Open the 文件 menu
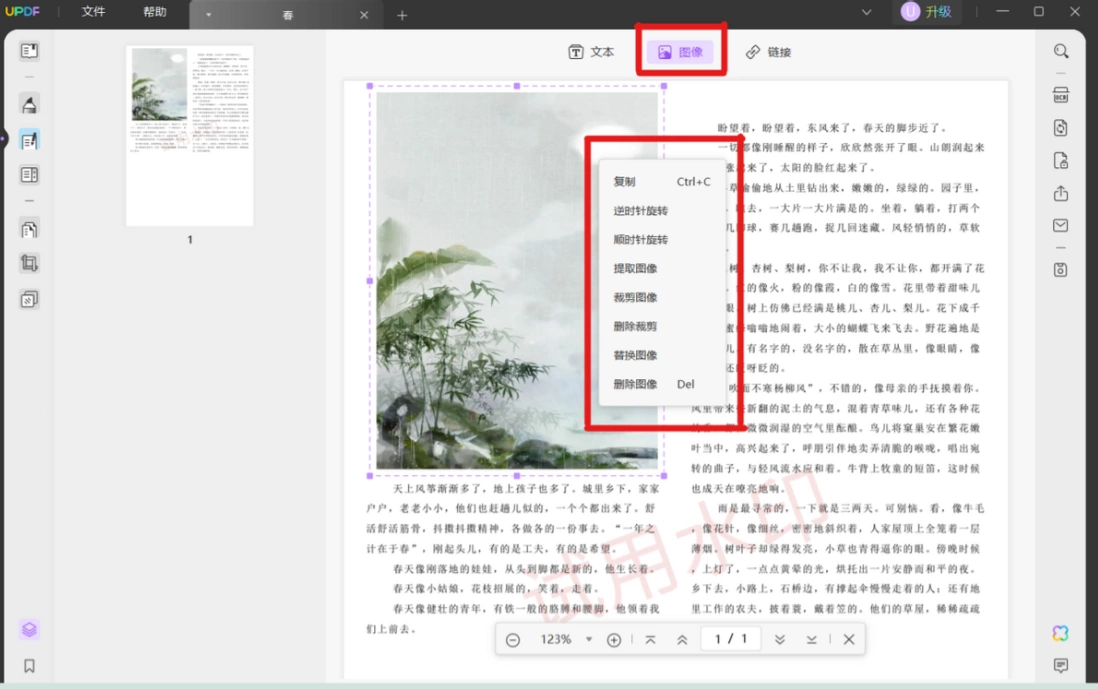Image resolution: width=1098 pixels, height=689 pixels. coord(93,12)
